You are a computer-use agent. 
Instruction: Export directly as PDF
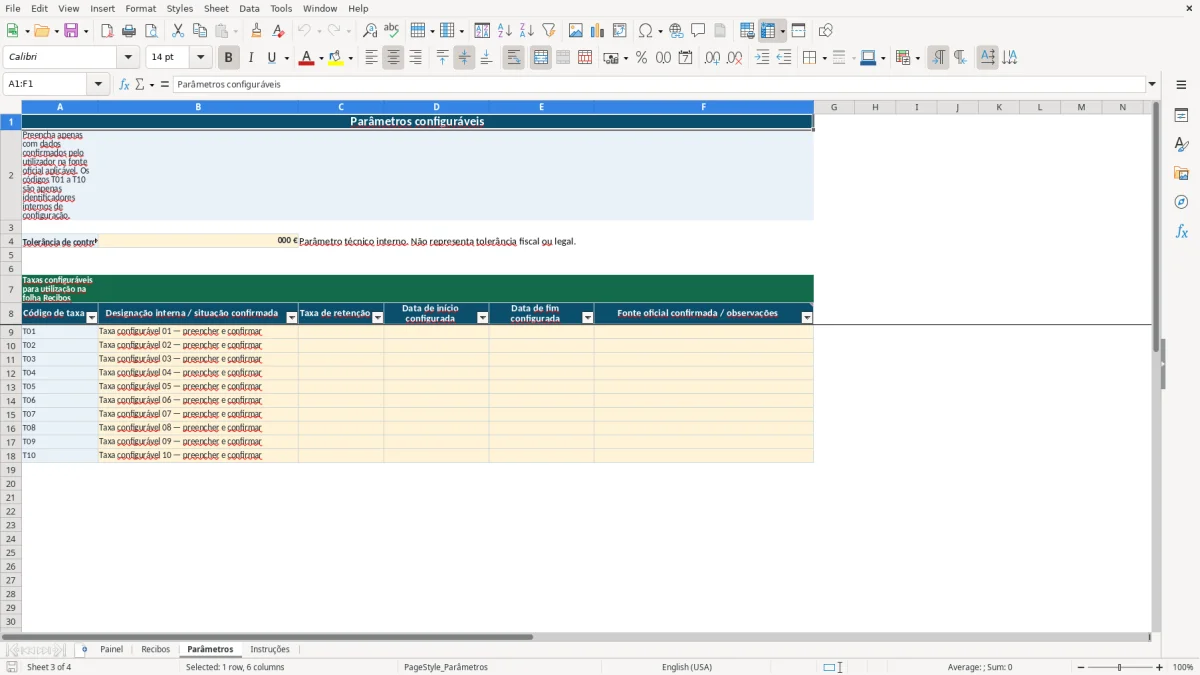(107, 31)
